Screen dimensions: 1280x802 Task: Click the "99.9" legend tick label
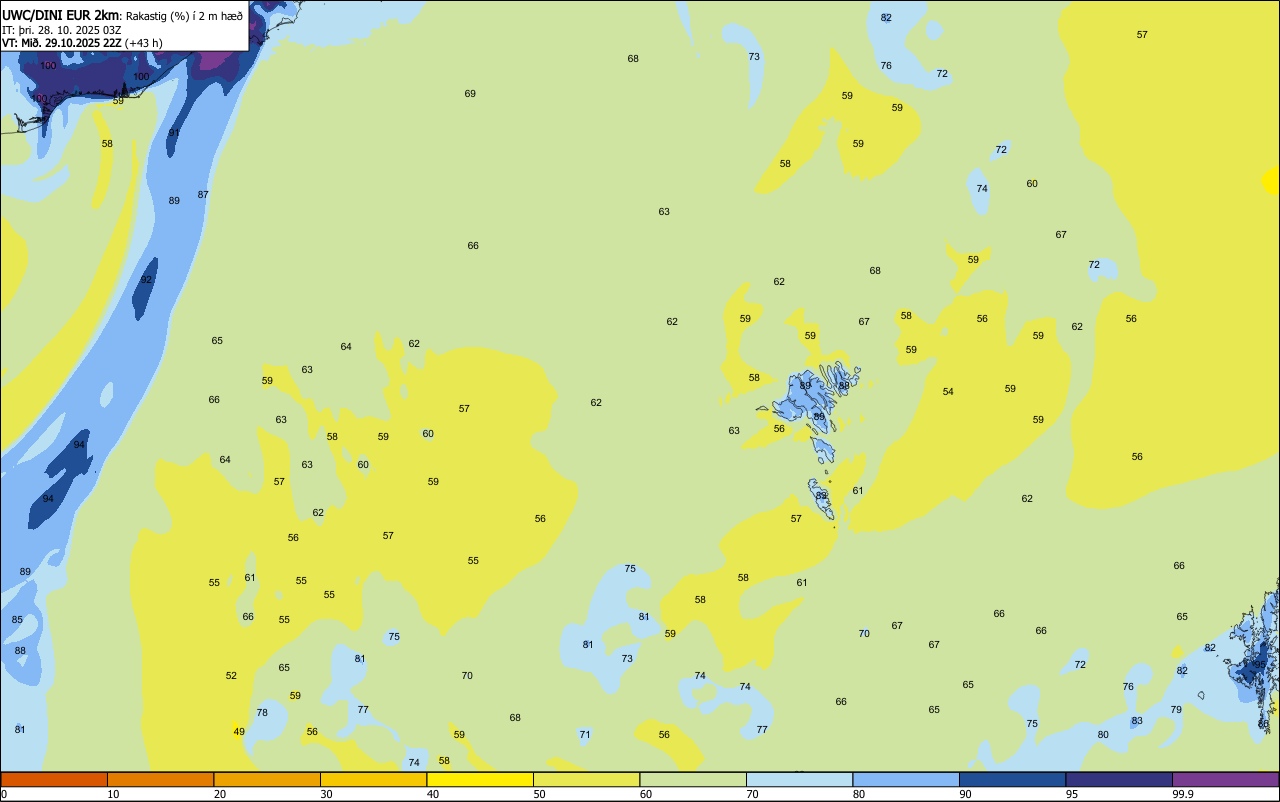pos(1183,794)
